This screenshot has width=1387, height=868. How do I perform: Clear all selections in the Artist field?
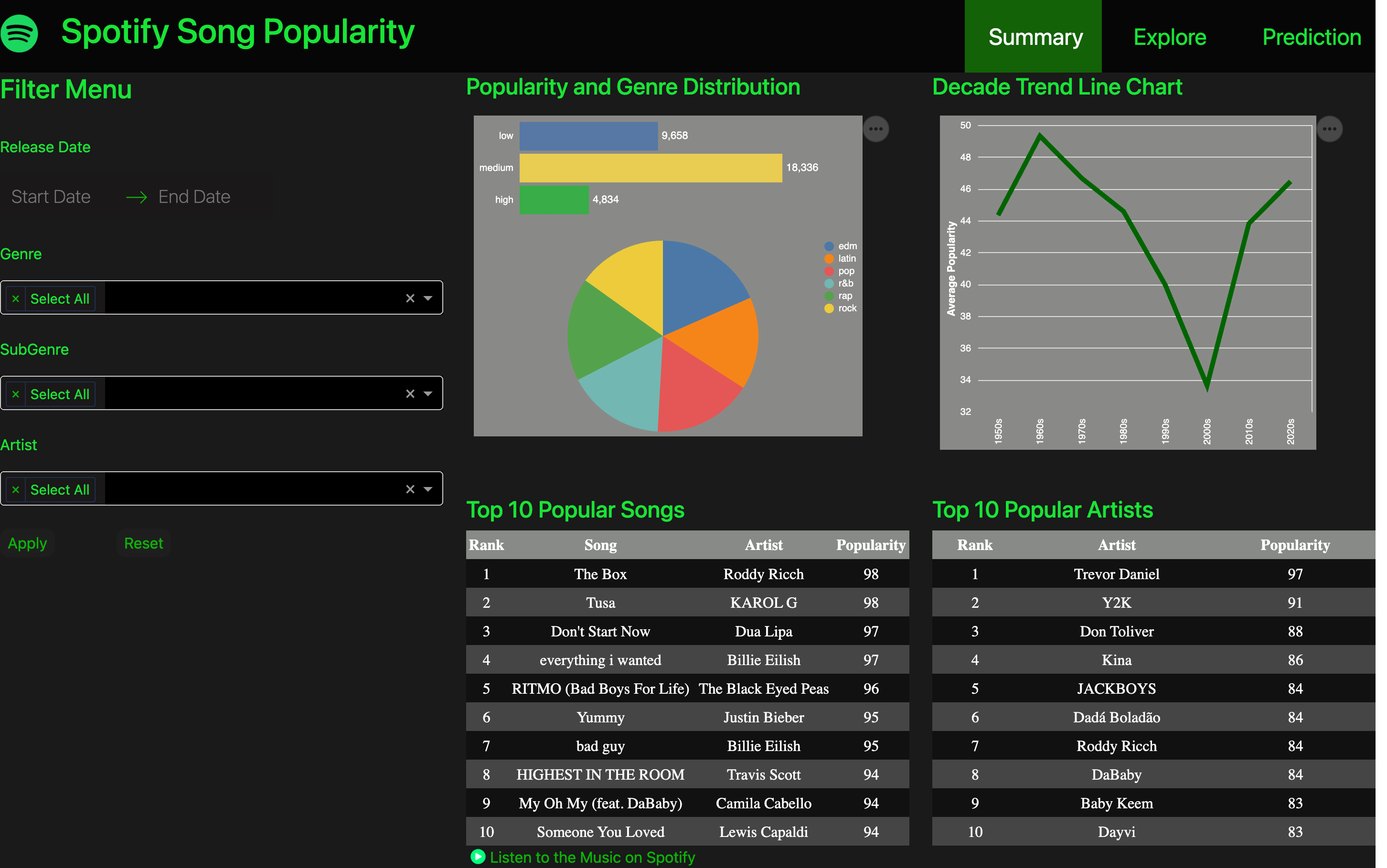pos(410,490)
